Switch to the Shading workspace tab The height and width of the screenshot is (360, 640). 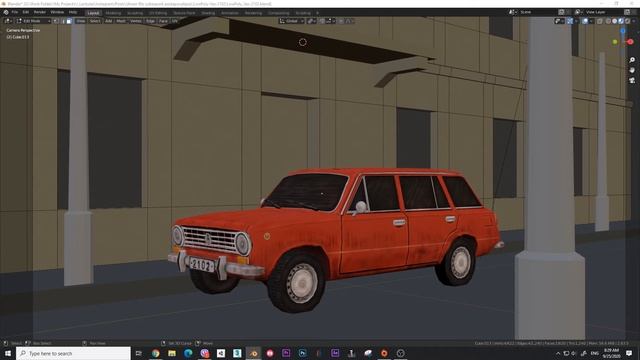click(208, 13)
